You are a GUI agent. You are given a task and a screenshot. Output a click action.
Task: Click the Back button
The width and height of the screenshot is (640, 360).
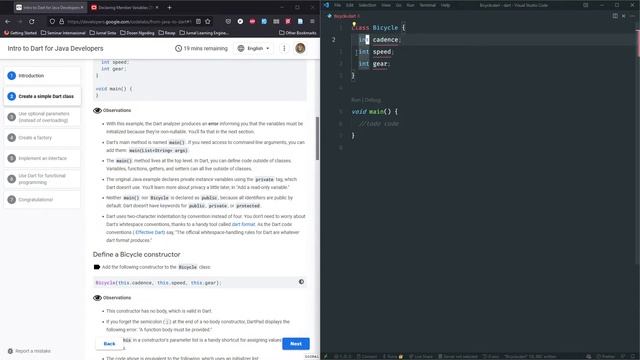(109, 344)
